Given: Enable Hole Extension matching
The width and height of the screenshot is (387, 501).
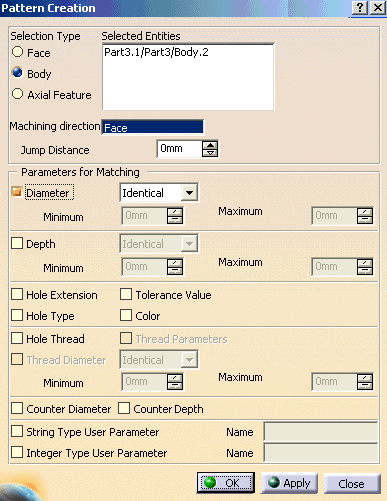Looking at the screenshot, I should 17,294.
